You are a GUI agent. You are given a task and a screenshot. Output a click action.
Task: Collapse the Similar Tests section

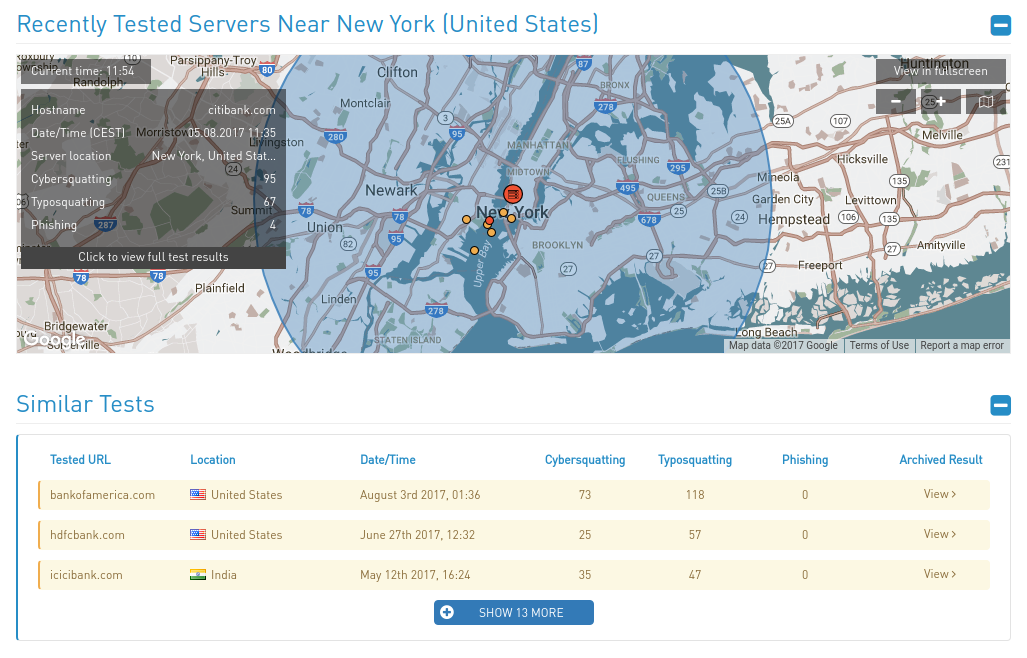coord(1000,405)
